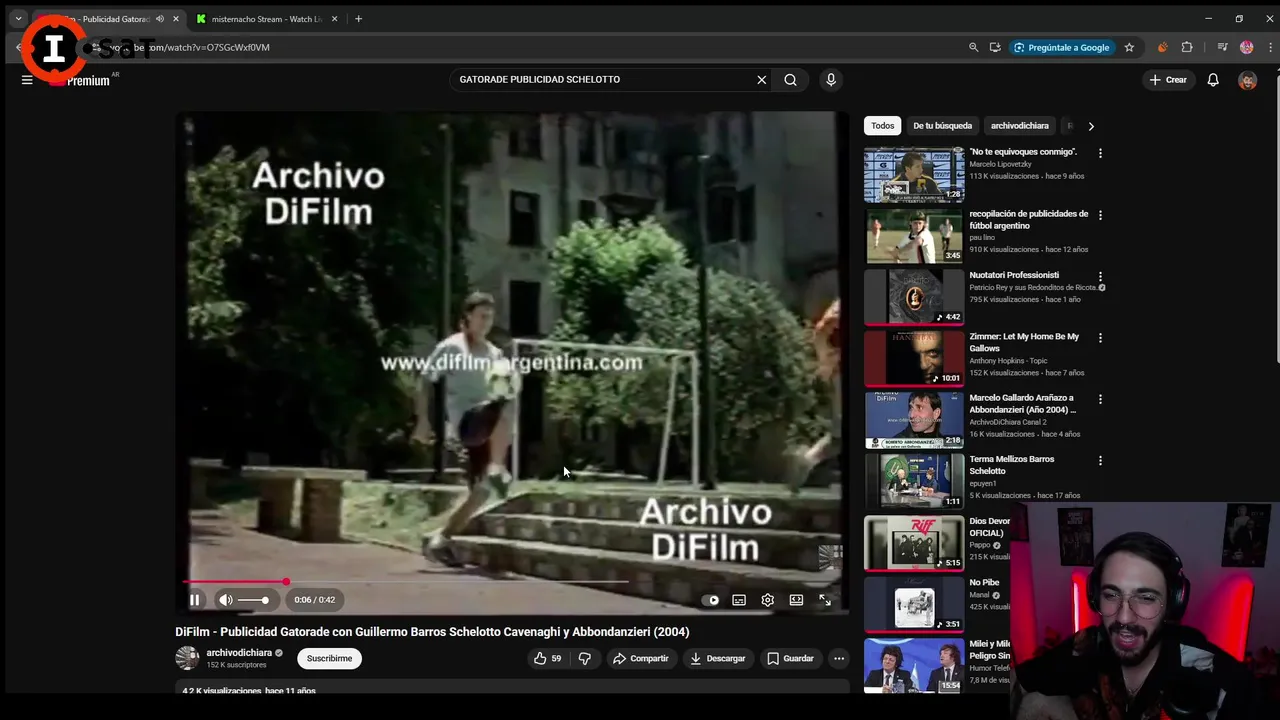Select the Todos filter chip
The image size is (1280, 720).
[883, 126]
